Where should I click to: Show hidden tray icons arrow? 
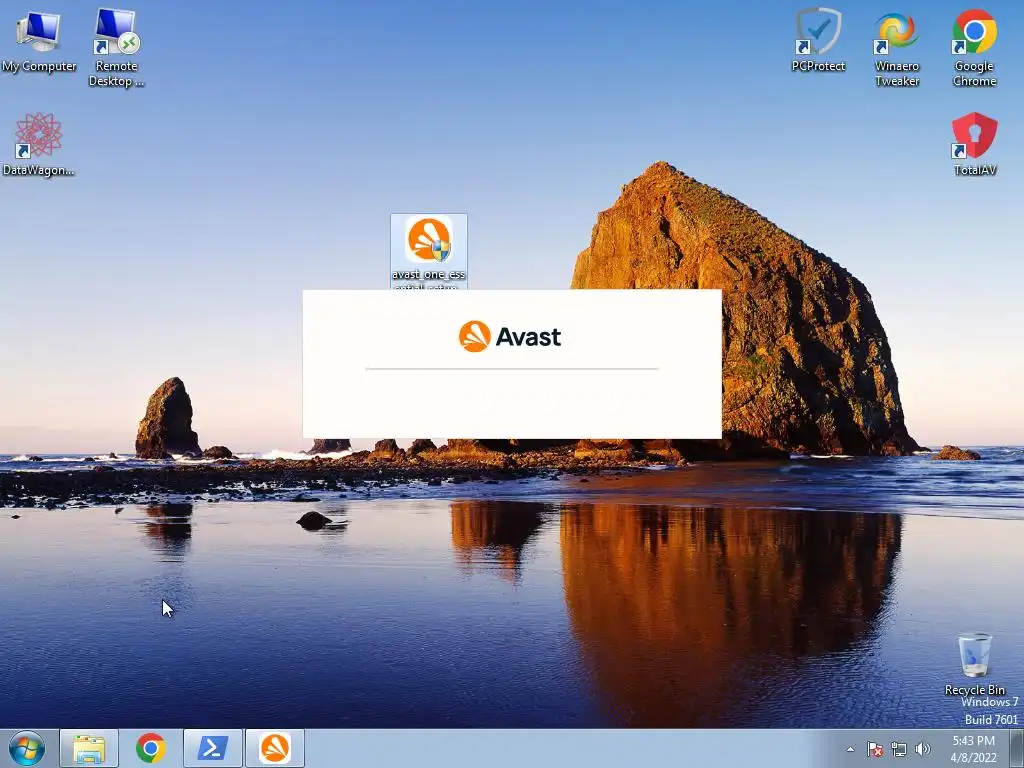[850, 749]
